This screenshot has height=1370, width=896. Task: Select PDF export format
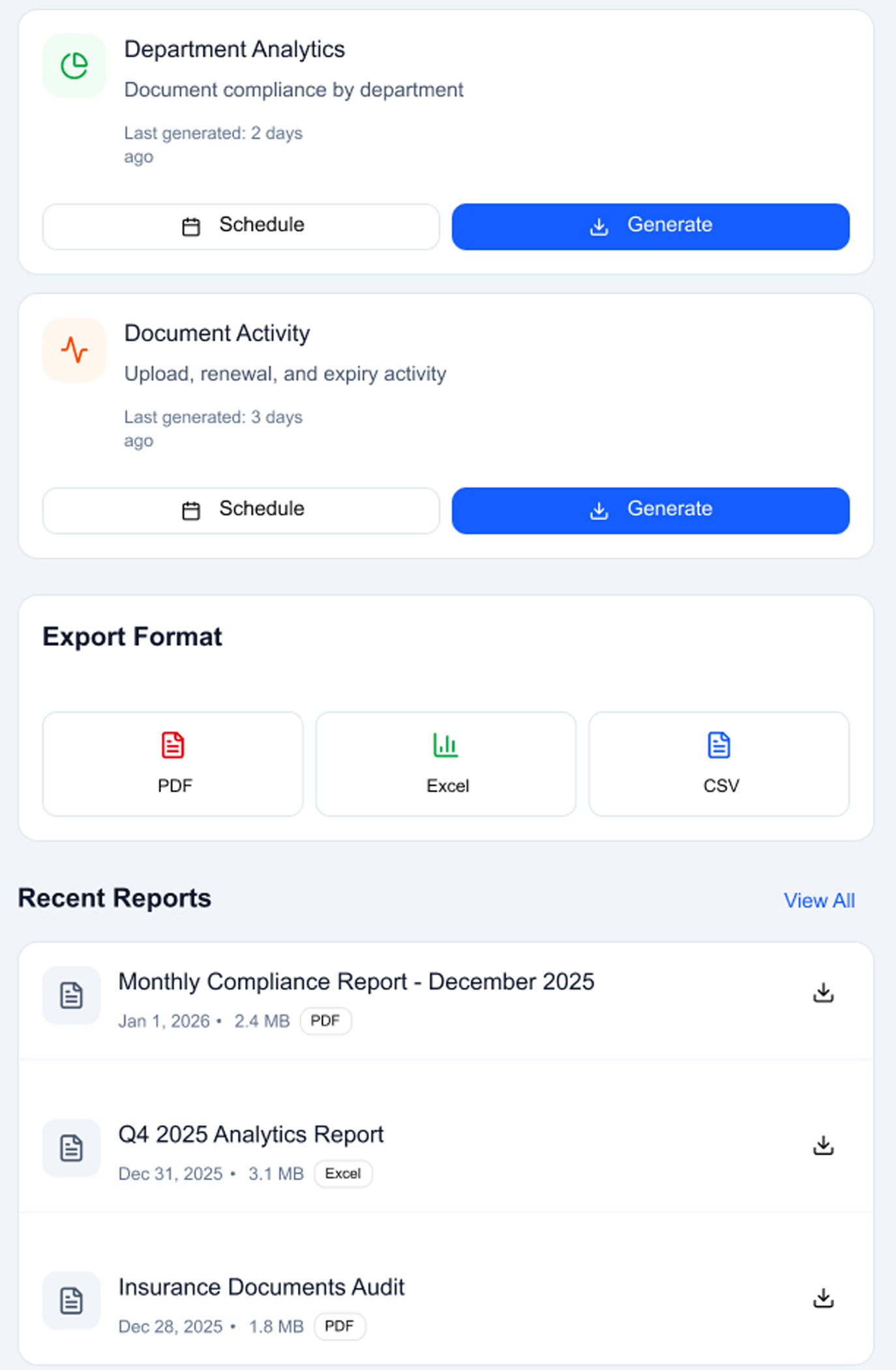point(173,763)
